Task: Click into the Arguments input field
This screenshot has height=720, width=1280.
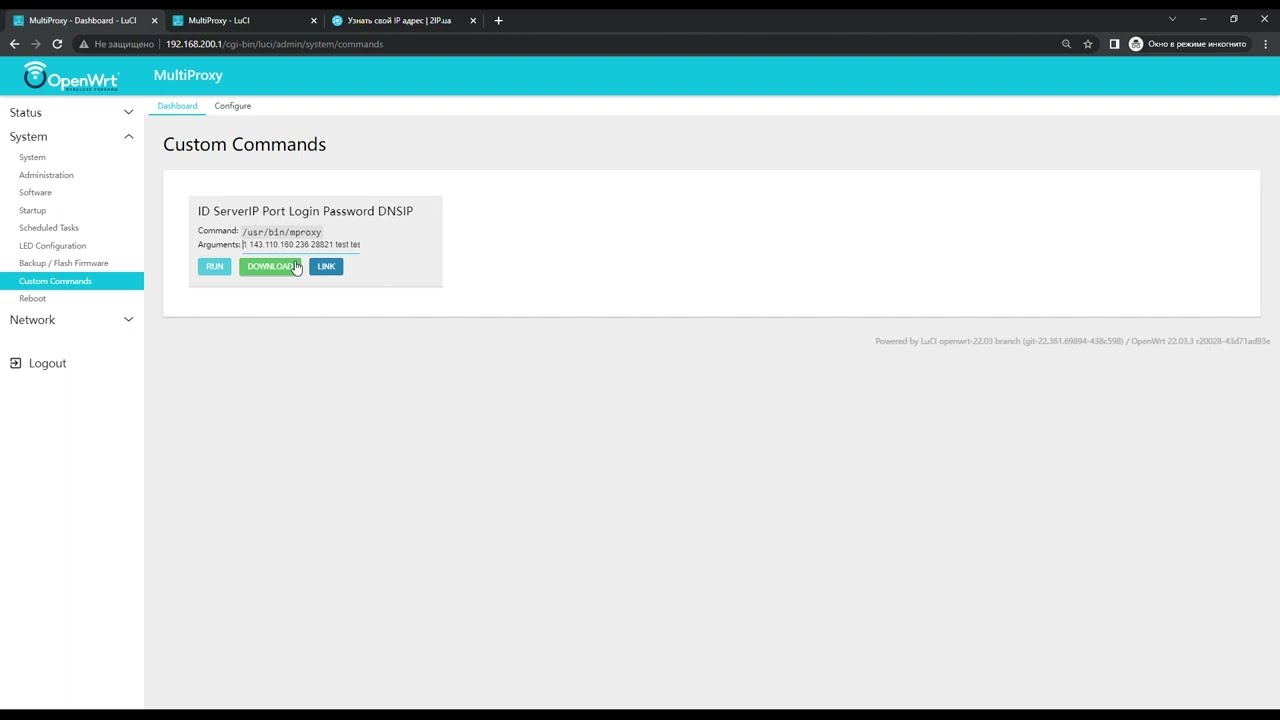Action: tap(301, 245)
